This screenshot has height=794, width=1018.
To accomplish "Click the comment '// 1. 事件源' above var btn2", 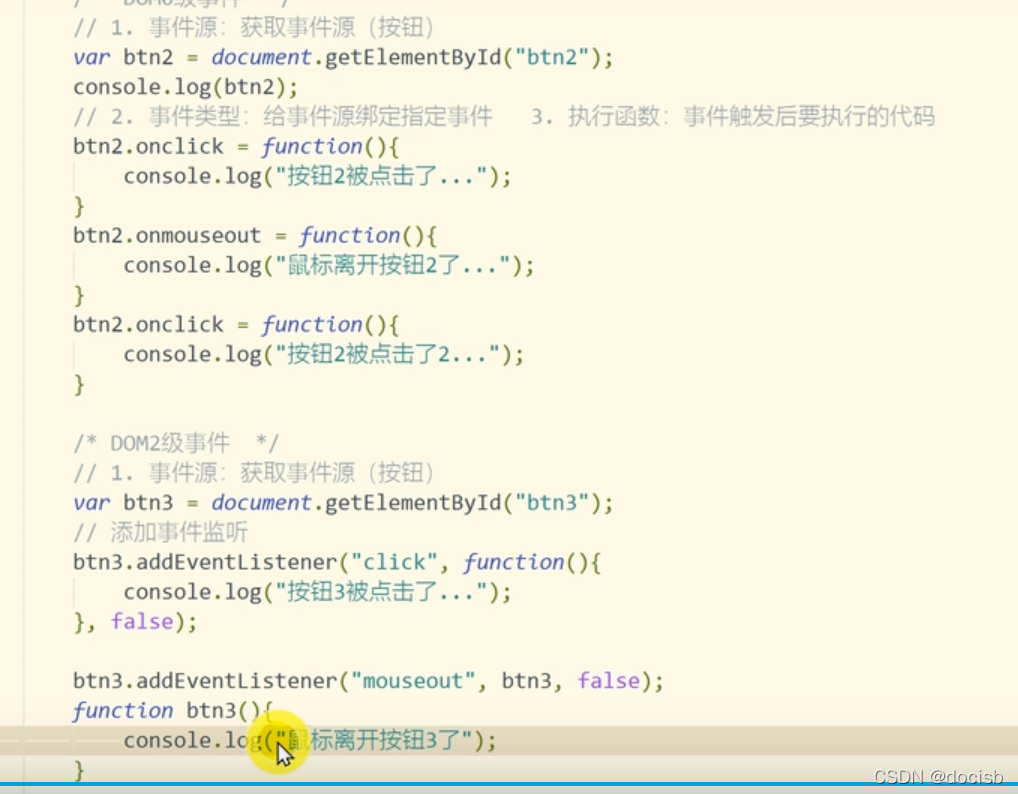I will tap(254, 28).
